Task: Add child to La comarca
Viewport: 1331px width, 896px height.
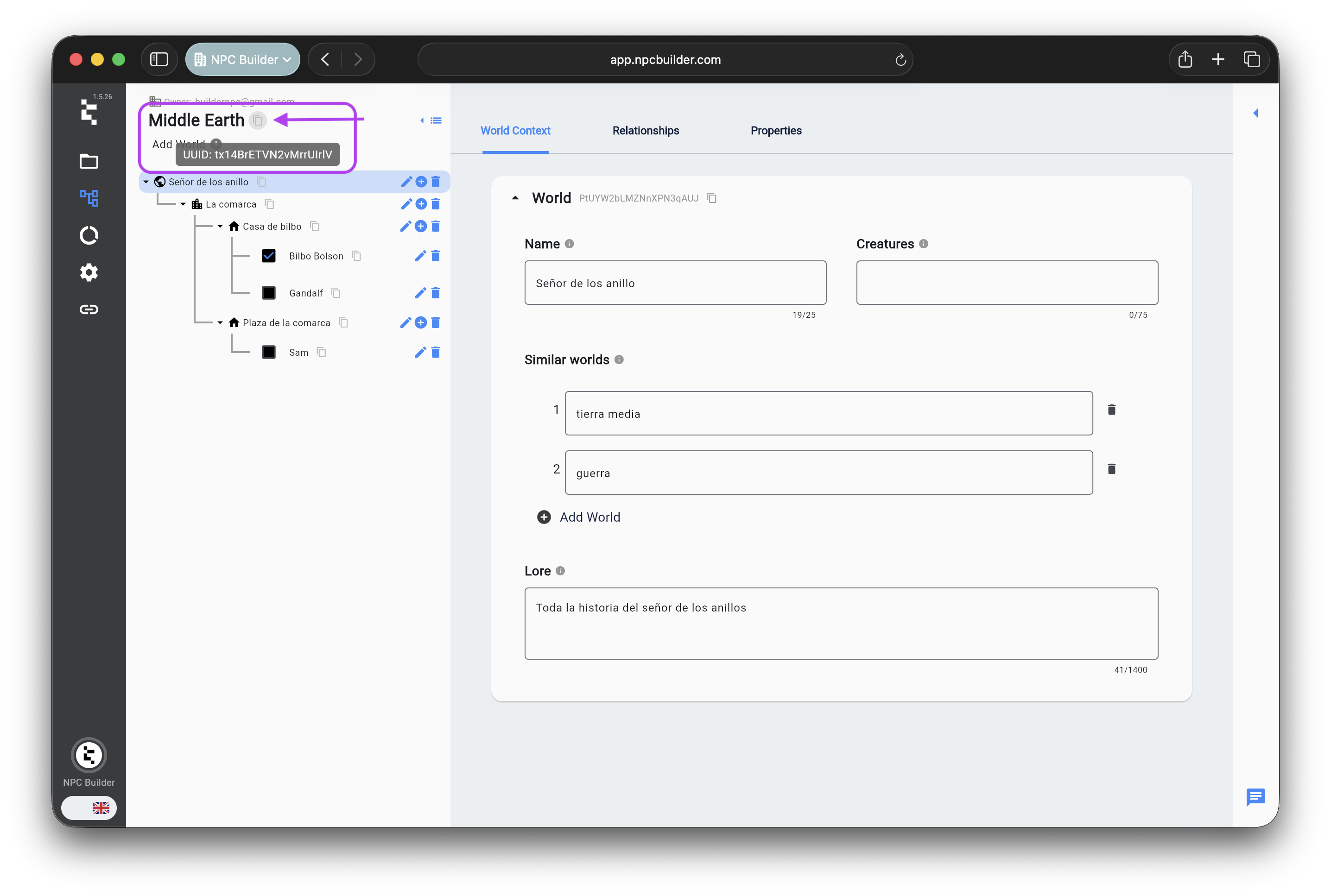Action: point(421,204)
